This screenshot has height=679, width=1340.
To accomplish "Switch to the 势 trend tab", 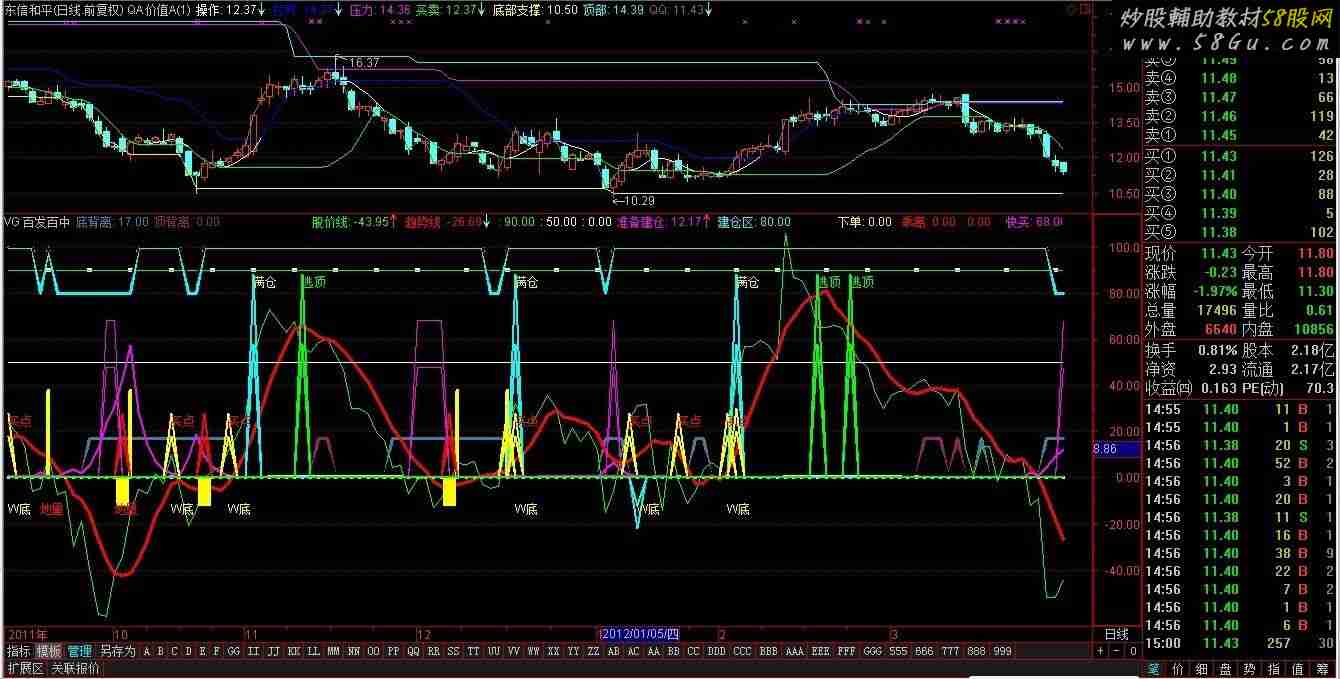I will (1250, 669).
